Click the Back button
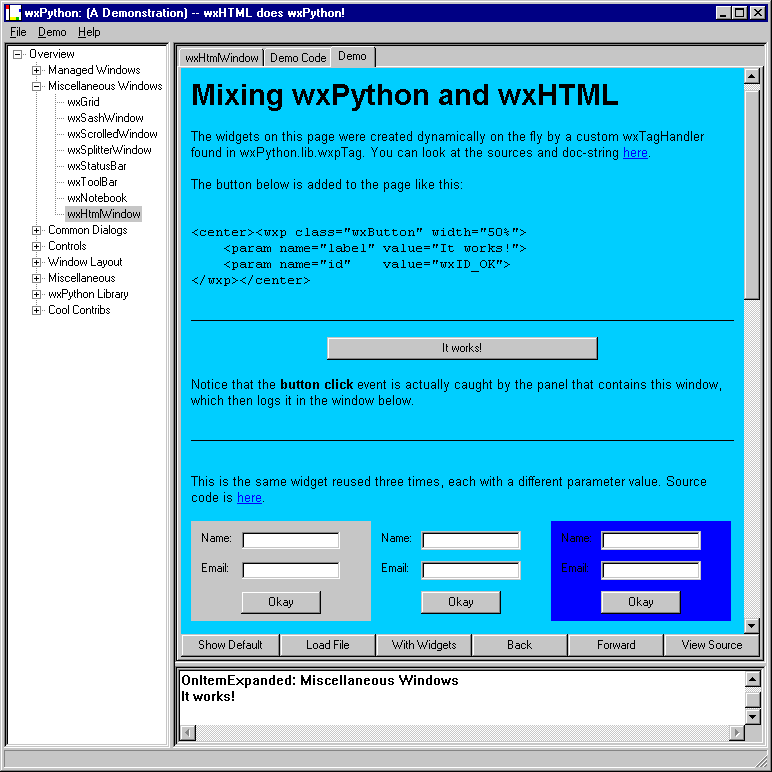772x772 pixels. 519,645
